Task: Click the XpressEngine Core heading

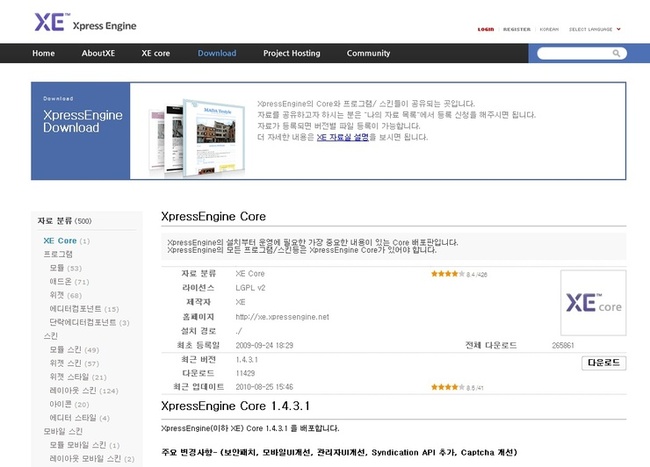Action: [x=213, y=216]
